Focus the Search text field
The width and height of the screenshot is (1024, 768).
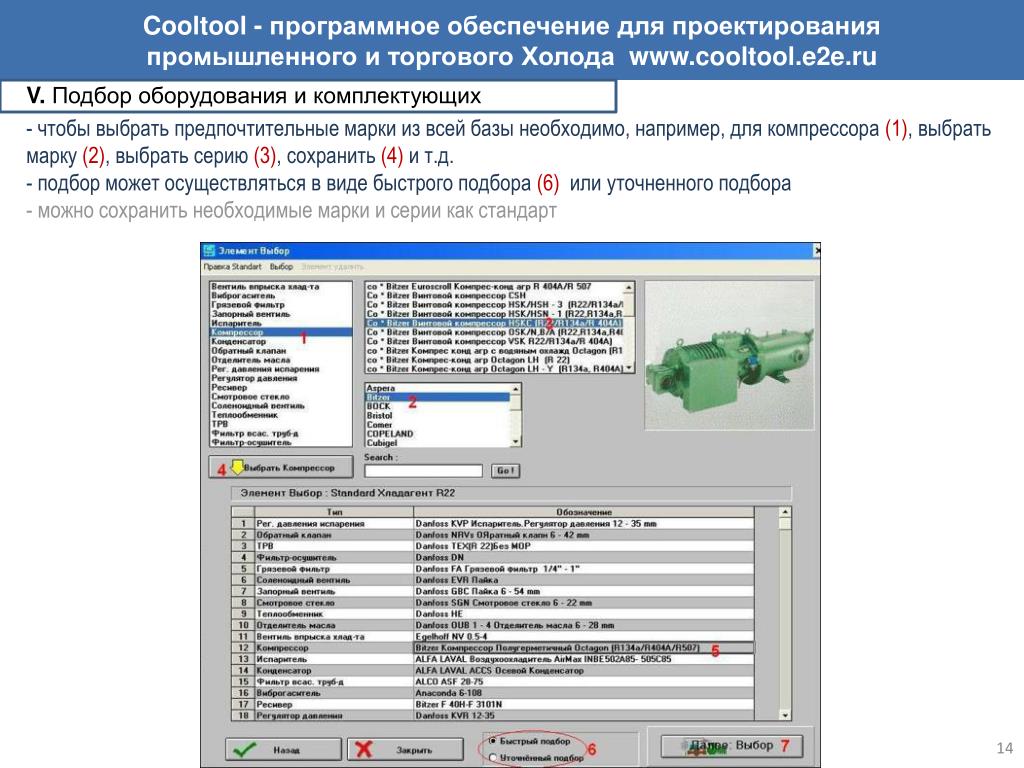tap(423, 471)
